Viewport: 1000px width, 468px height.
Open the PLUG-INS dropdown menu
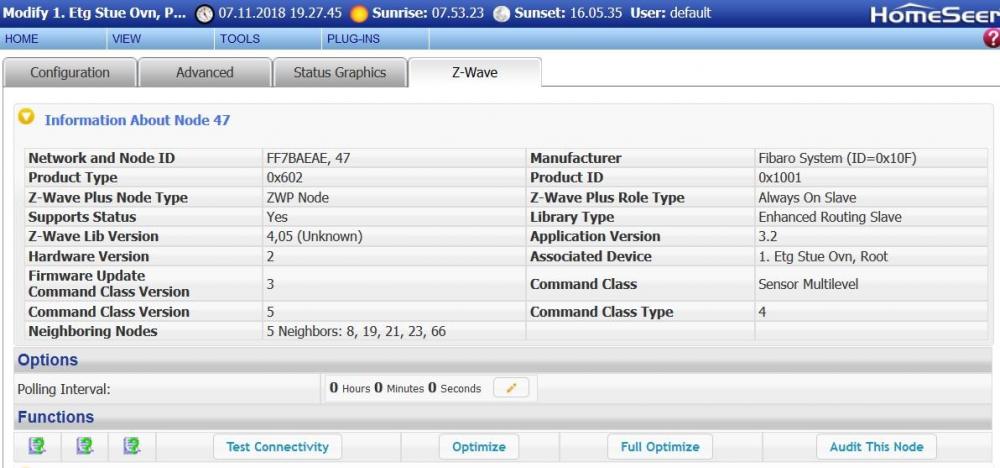pos(352,39)
